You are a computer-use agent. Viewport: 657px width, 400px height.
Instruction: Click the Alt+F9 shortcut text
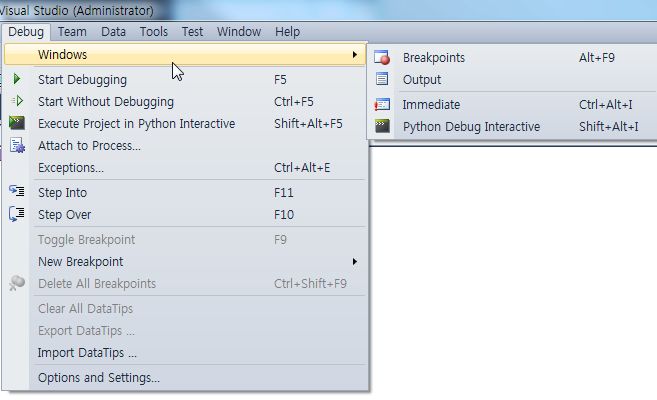tap(597, 57)
